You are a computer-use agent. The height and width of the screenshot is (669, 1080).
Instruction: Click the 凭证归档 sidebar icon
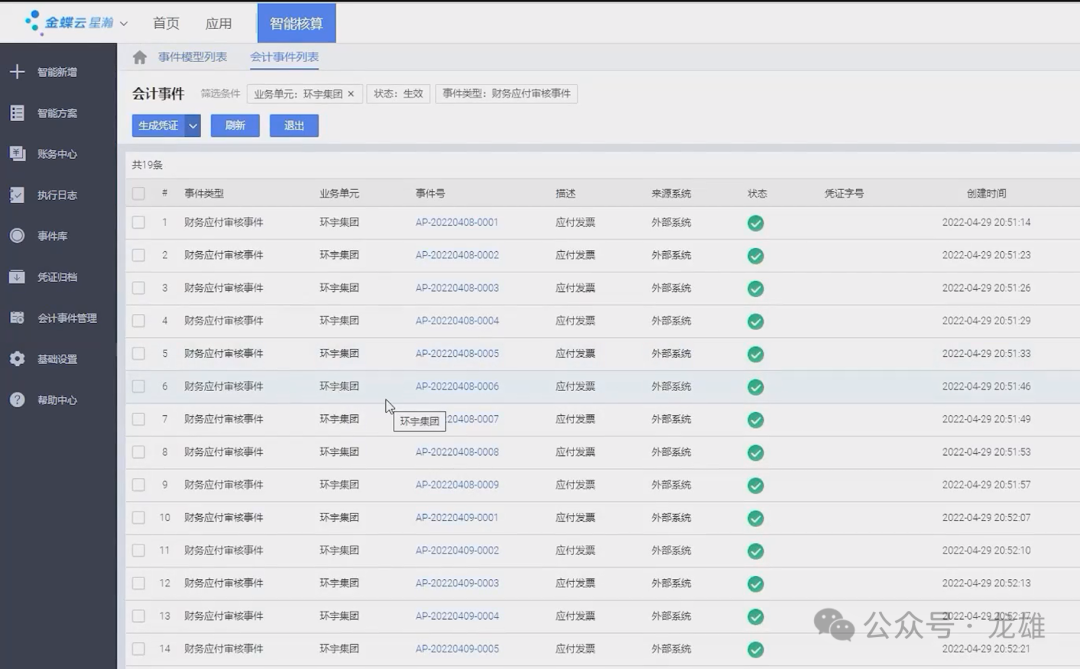[x=17, y=277]
